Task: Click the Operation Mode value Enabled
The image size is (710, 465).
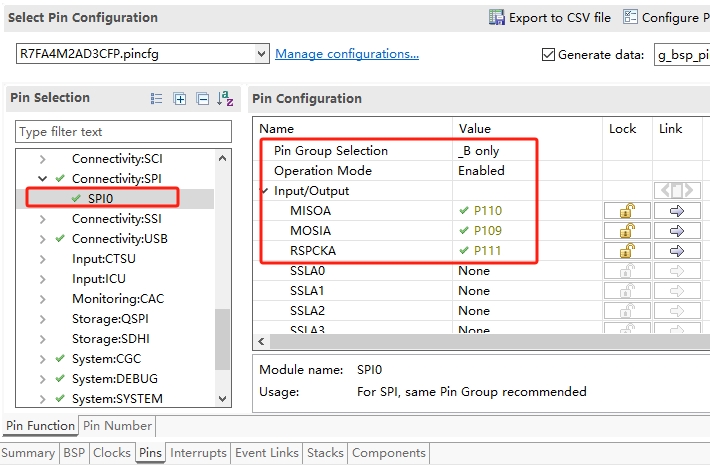Action: point(481,171)
